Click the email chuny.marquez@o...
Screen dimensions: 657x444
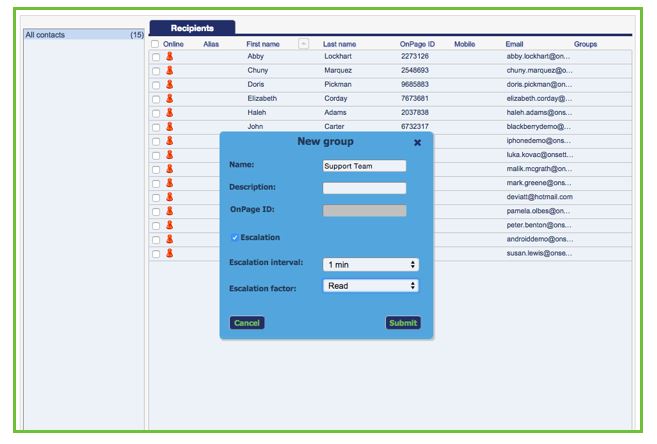pos(539,70)
